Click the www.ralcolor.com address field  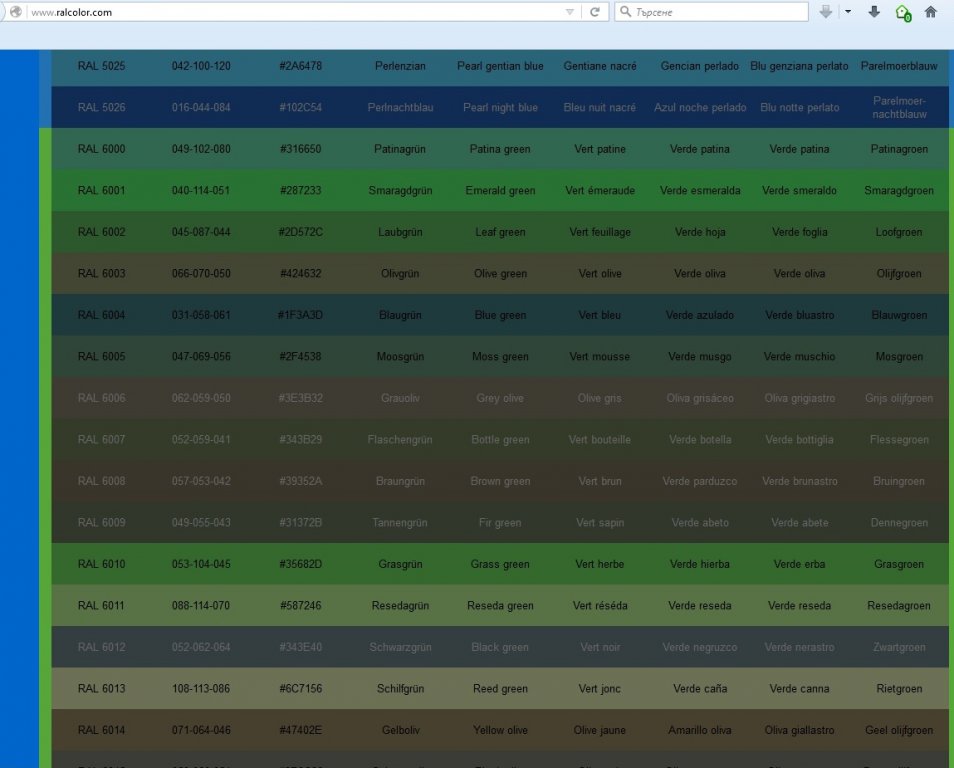290,12
